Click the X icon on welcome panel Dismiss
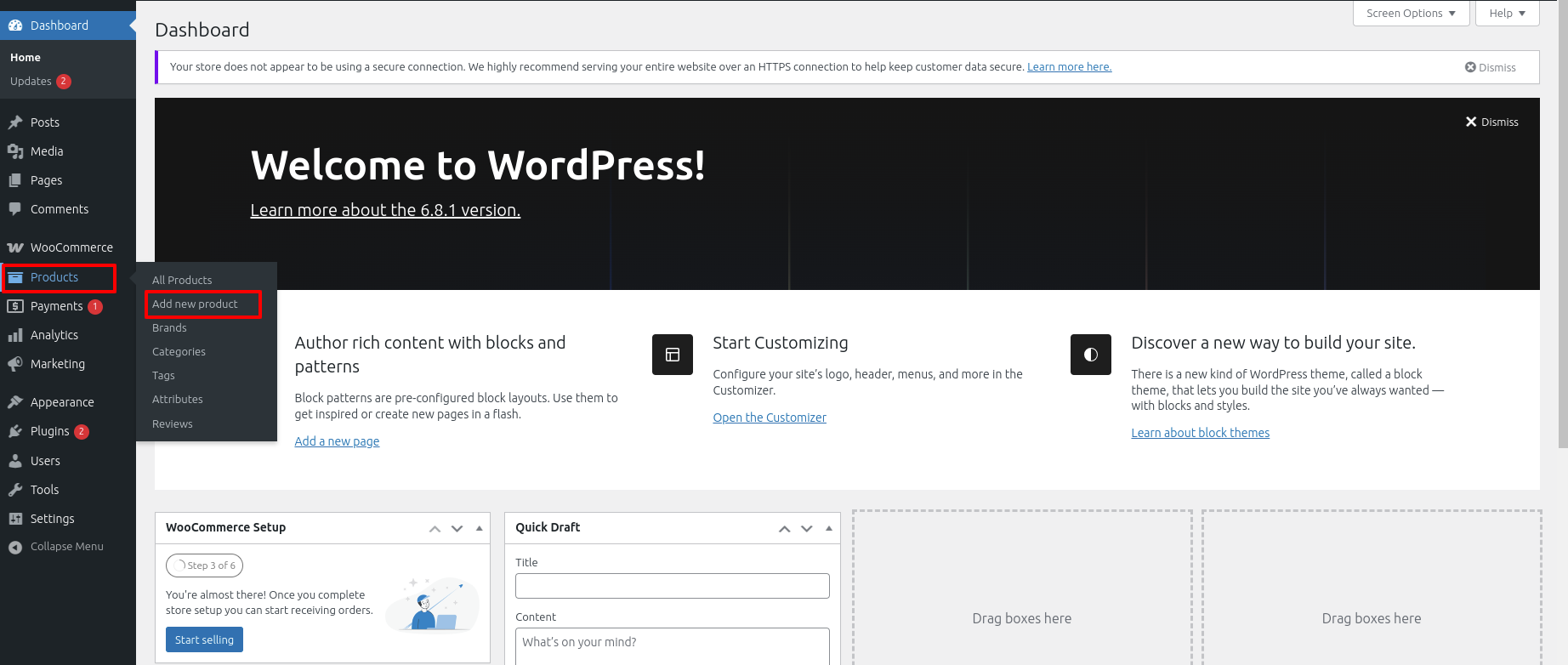Screen dimensions: 1568x665 point(1471,122)
